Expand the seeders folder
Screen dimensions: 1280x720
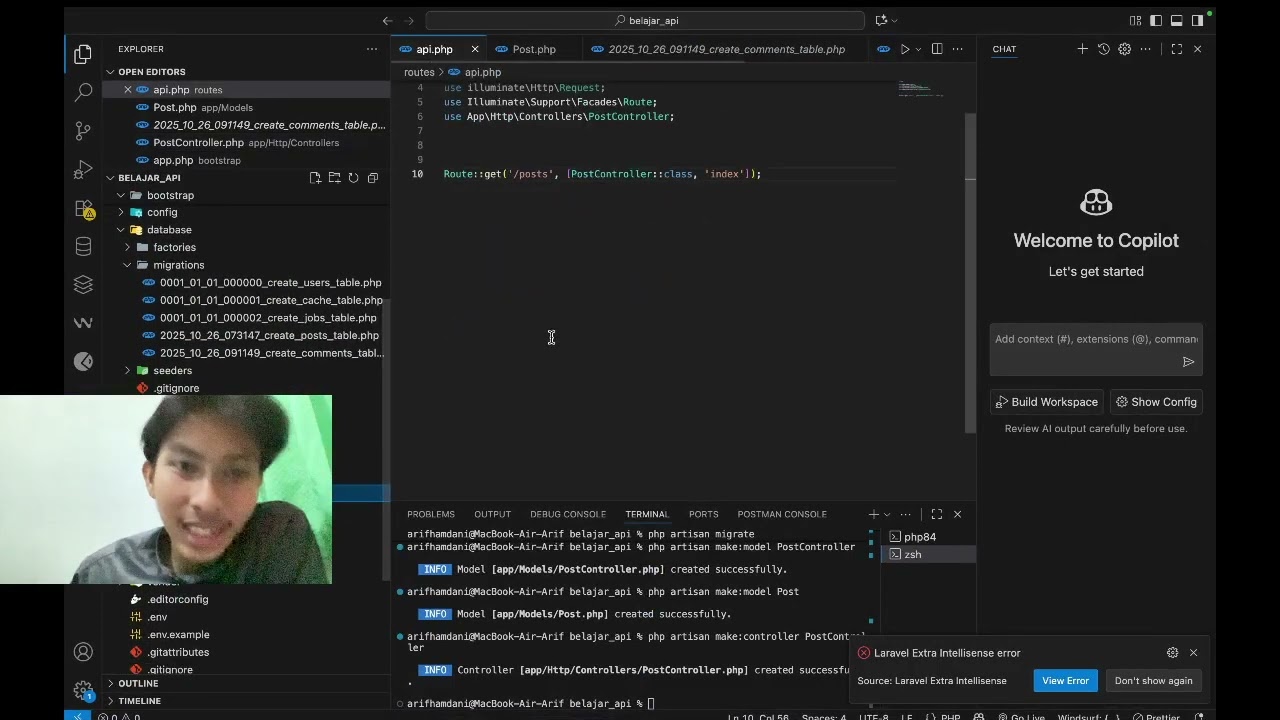[x=128, y=370]
